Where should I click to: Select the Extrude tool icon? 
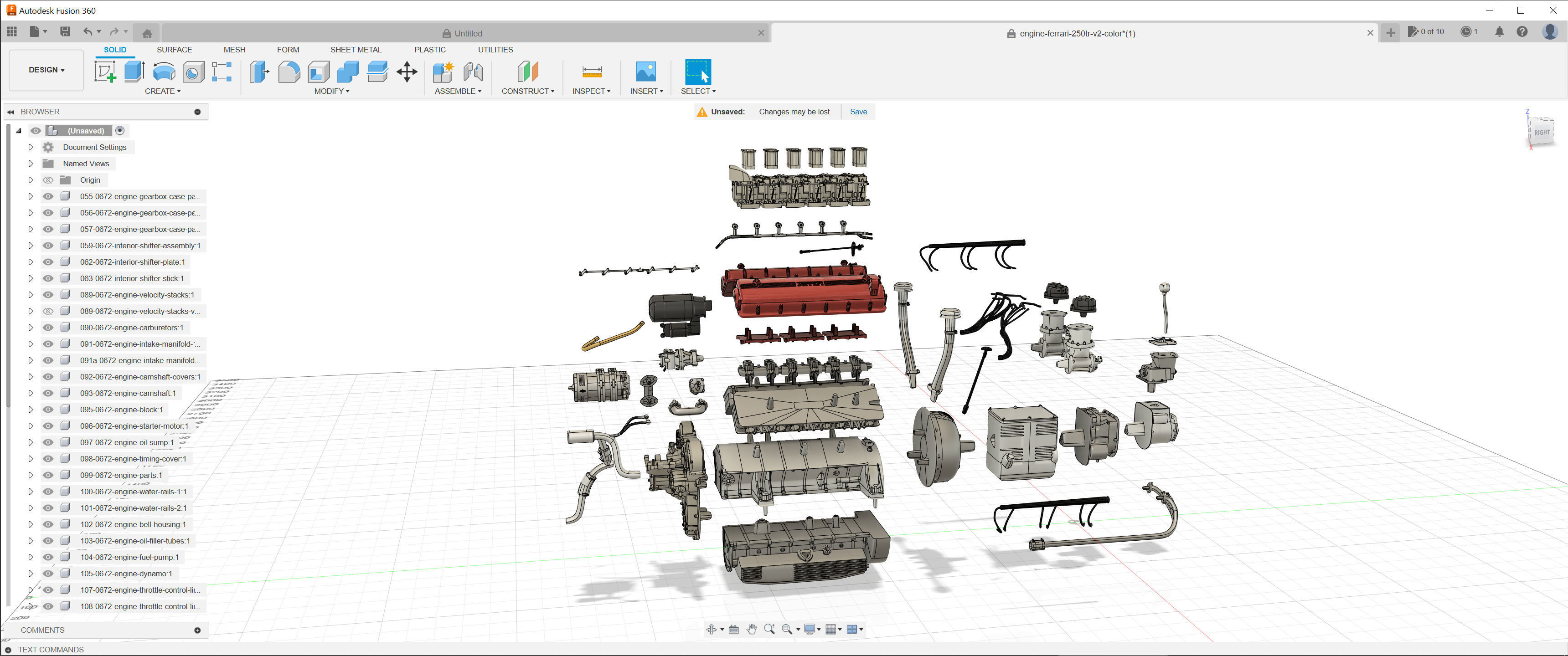click(x=134, y=72)
